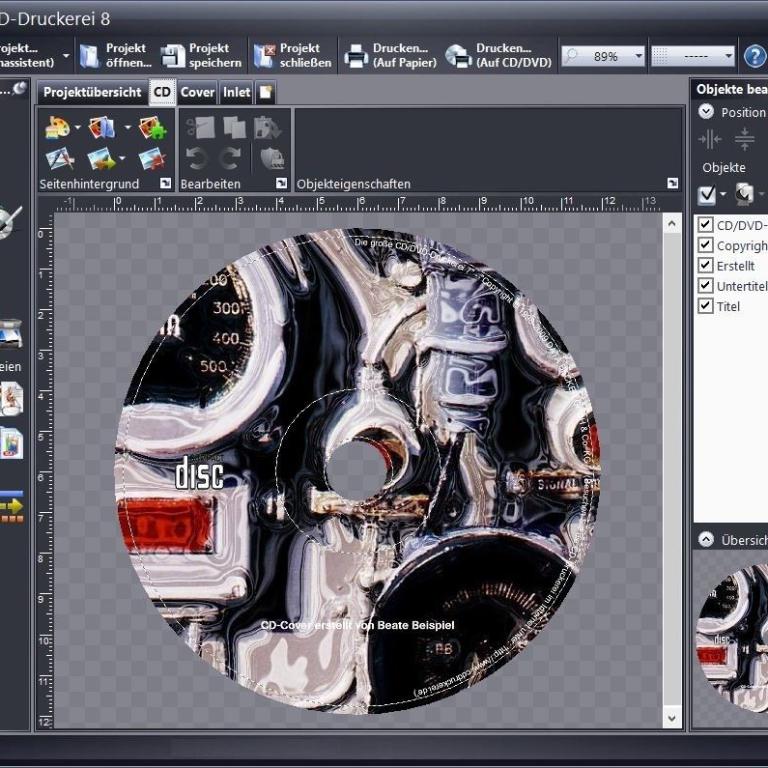Open the new page tab icon
The height and width of the screenshot is (768, 768).
[265, 93]
